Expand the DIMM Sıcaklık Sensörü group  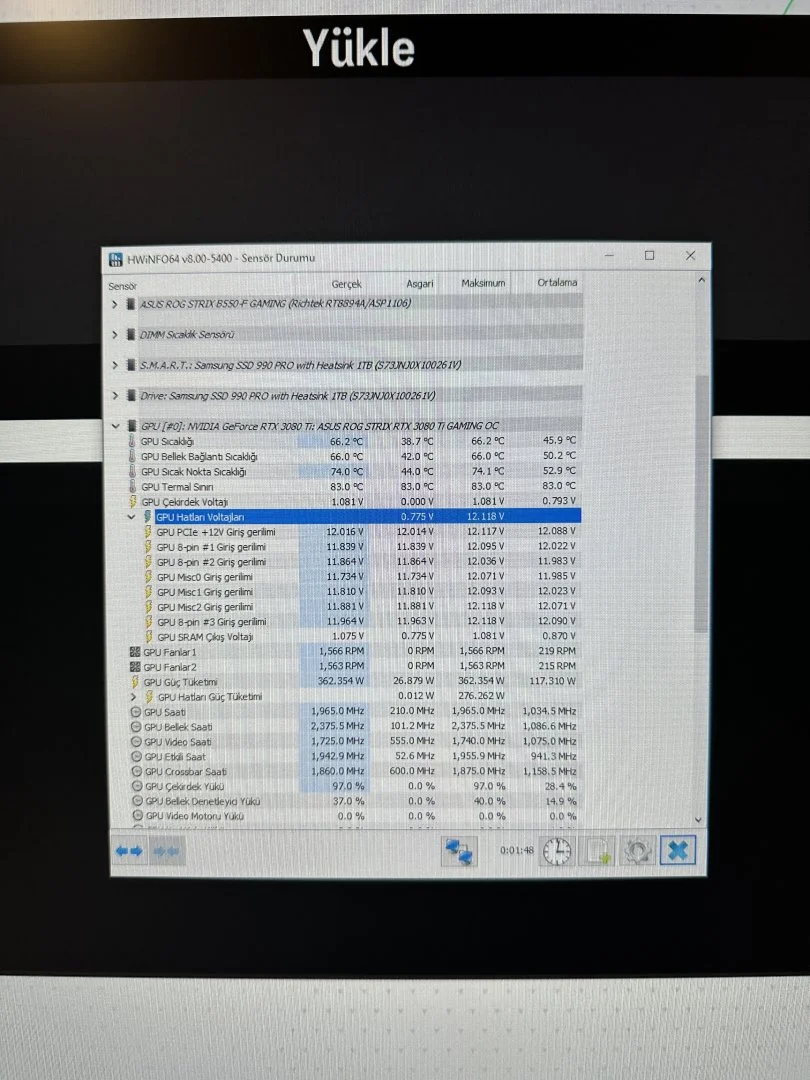pos(115,335)
